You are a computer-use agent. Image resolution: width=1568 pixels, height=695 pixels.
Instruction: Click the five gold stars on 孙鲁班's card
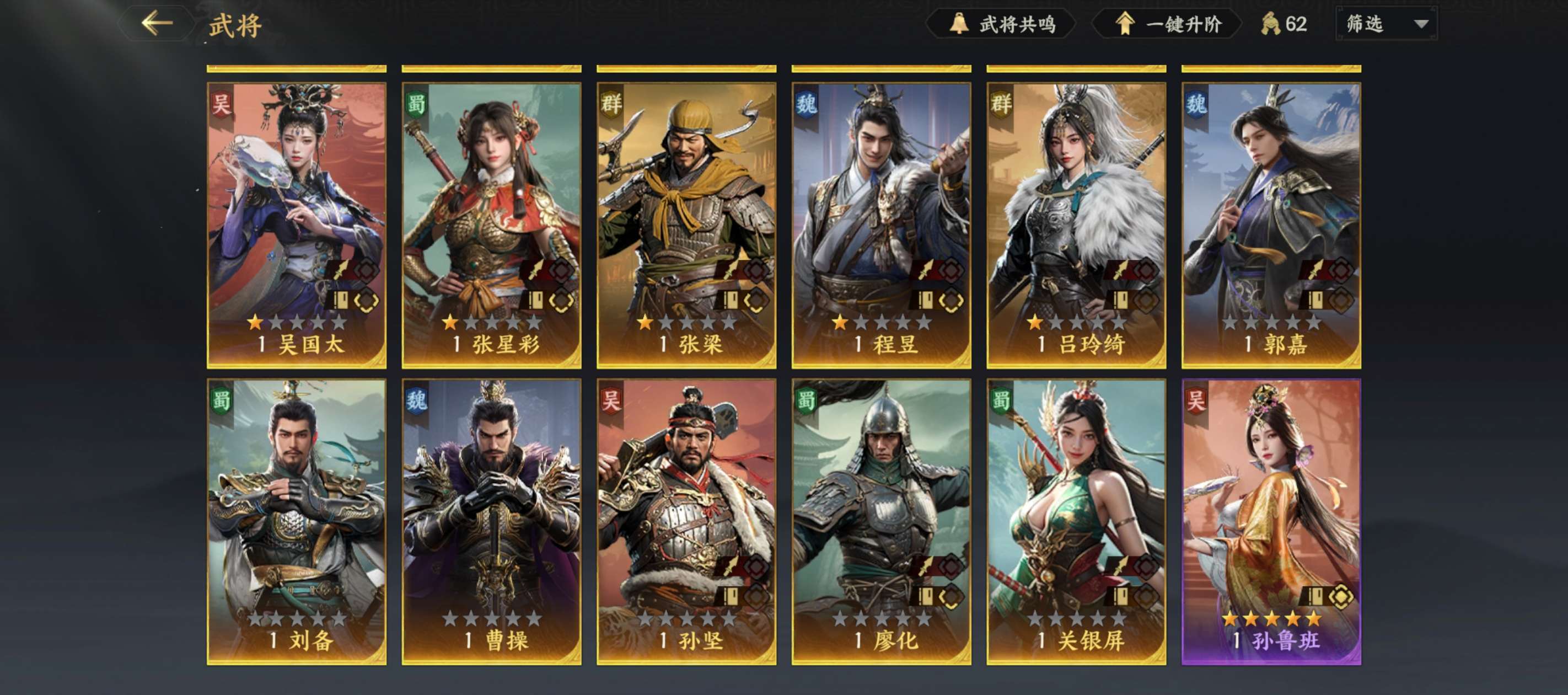click(1271, 618)
